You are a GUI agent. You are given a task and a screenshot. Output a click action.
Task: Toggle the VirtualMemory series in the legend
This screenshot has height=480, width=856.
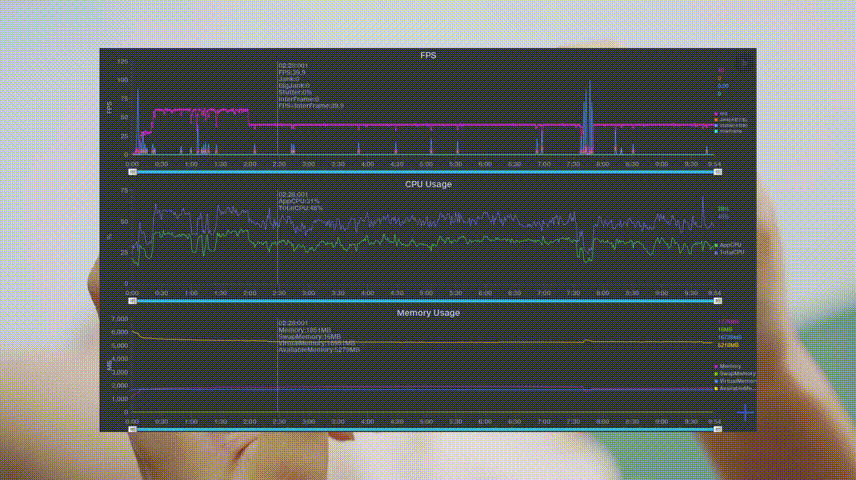pos(735,381)
